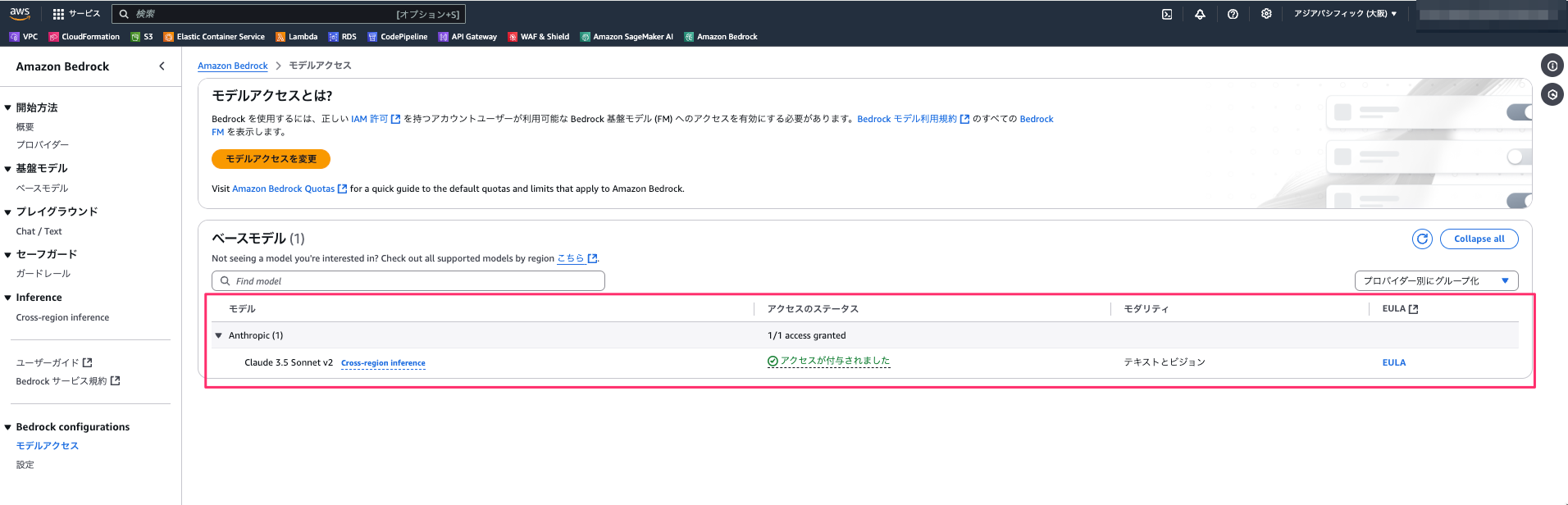Viewport: 1568px width, 505px height.
Task: Open the CloudShell terminal icon
Action: [x=1167, y=14]
